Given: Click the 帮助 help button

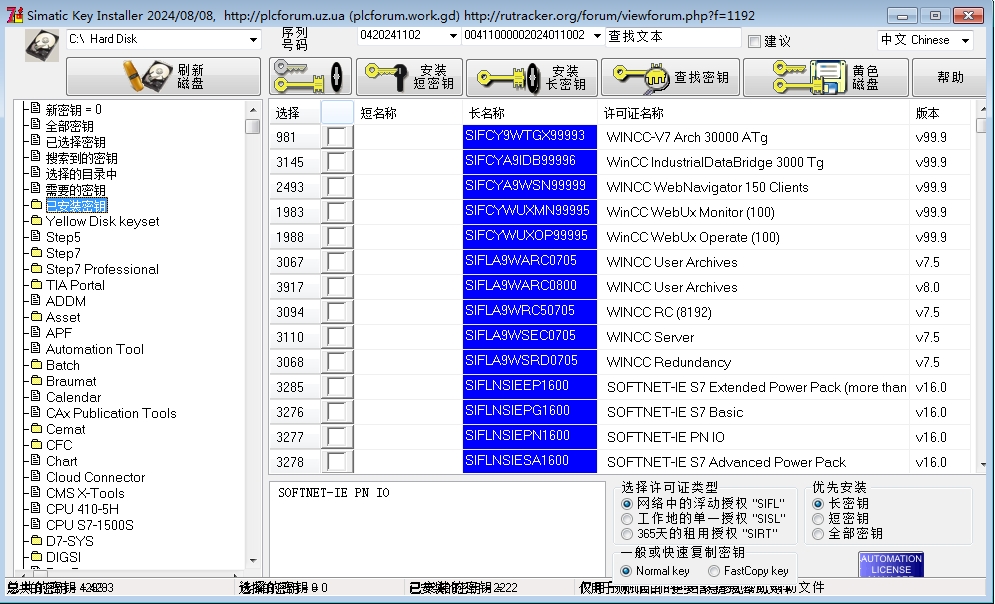Looking at the screenshot, I should tap(950, 77).
